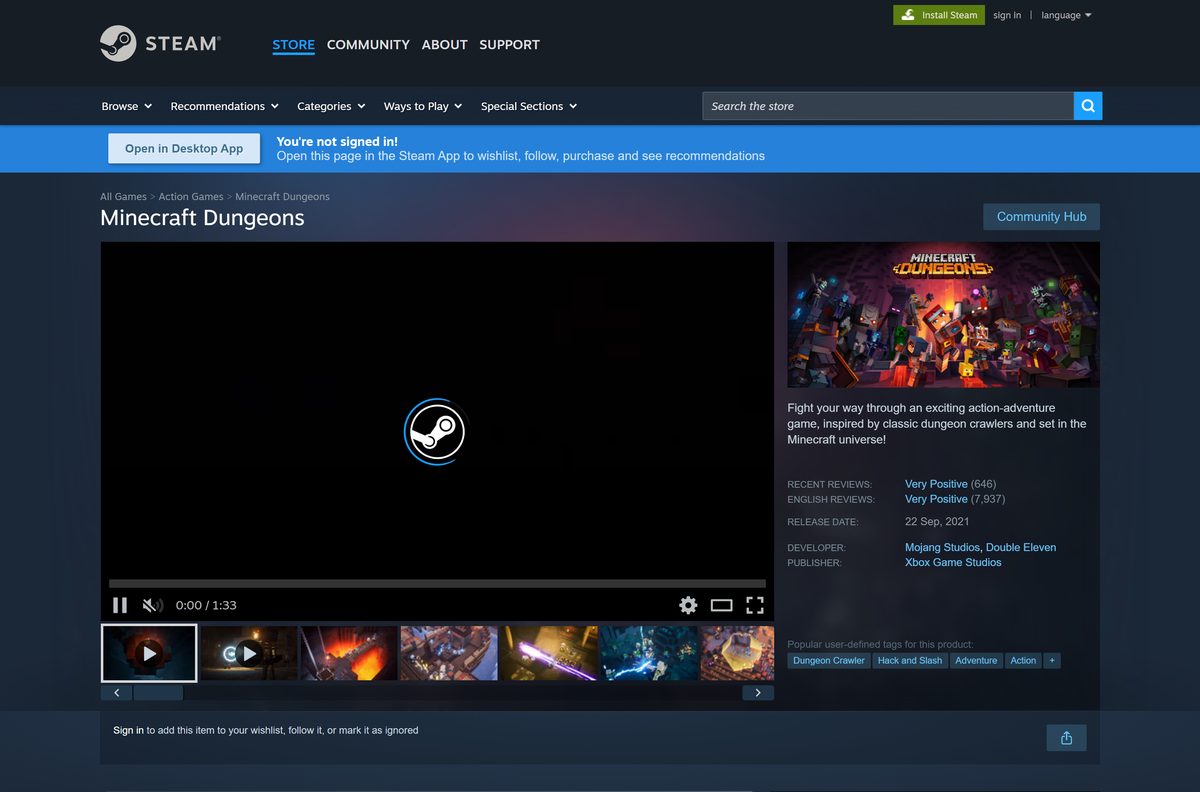Viewport: 1200px width, 792px height.
Task: Click the Install Steam button
Action: pos(939,15)
